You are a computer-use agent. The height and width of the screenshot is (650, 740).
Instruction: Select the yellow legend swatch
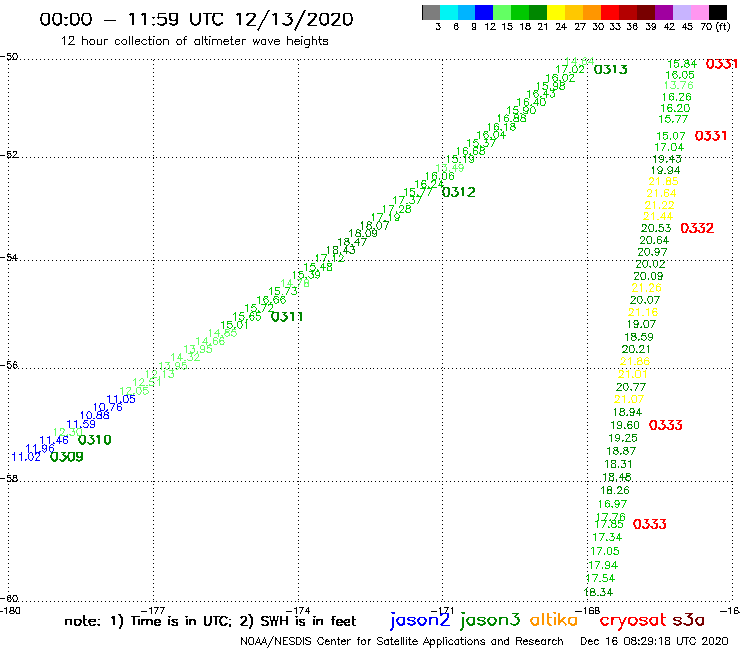coord(556,13)
